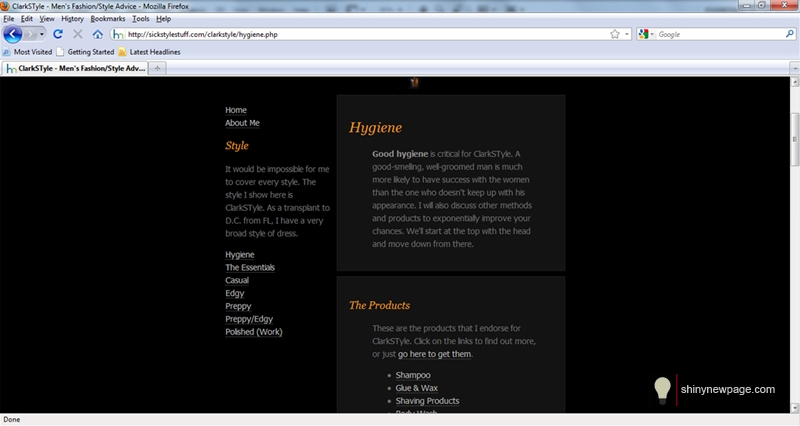Open the Tools menu

click(x=141, y=19)
